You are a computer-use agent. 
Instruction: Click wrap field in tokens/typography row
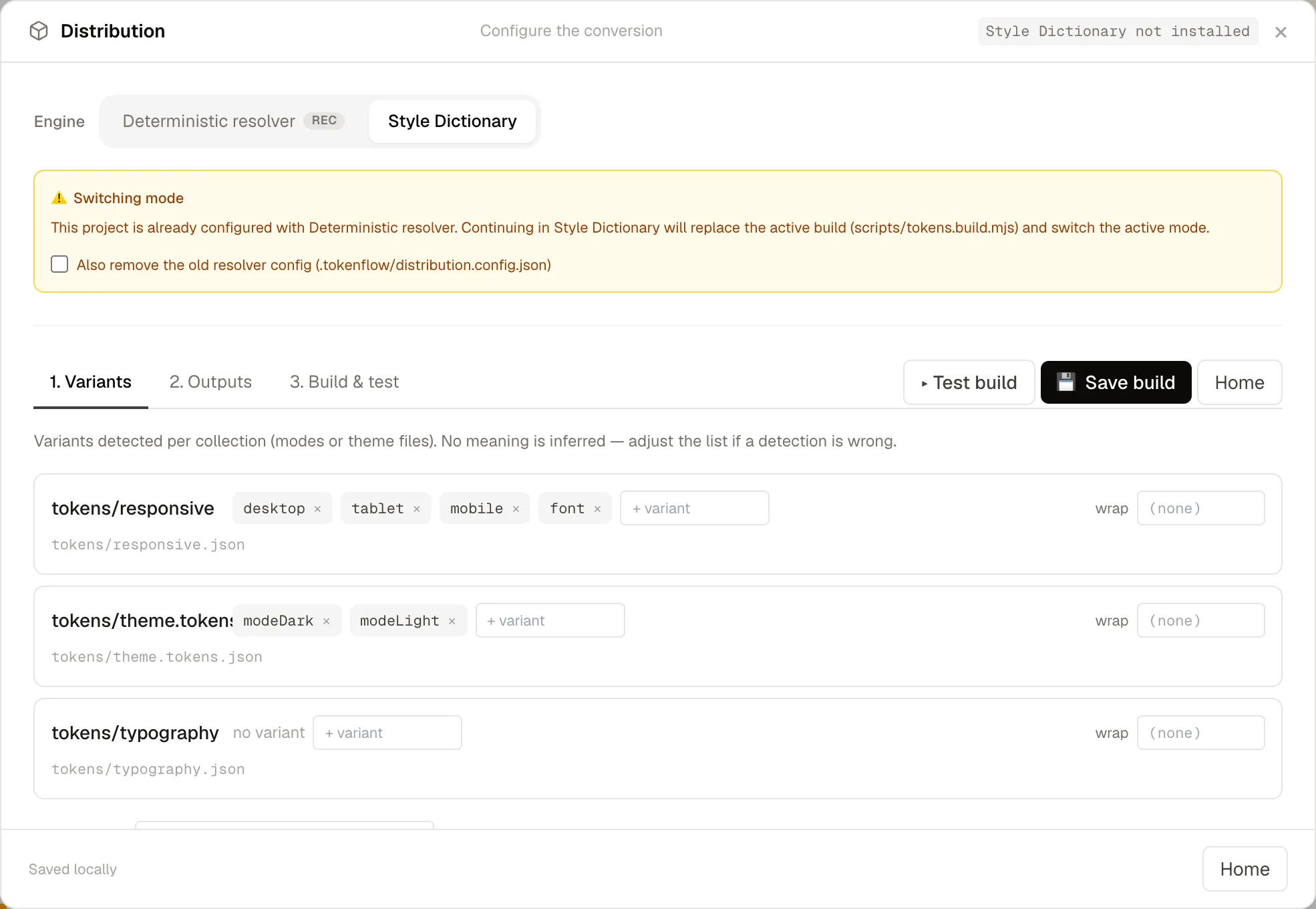(x=1201, y=733)
